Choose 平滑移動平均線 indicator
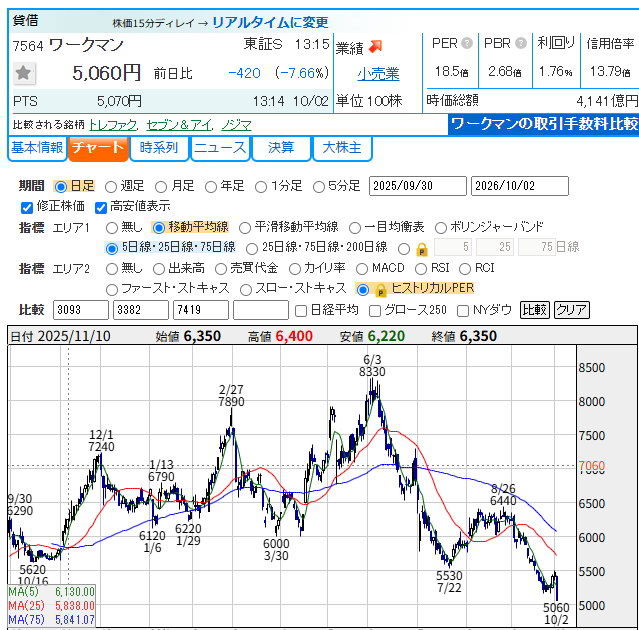This screenshot has height=630, width=639. point(245,228)
